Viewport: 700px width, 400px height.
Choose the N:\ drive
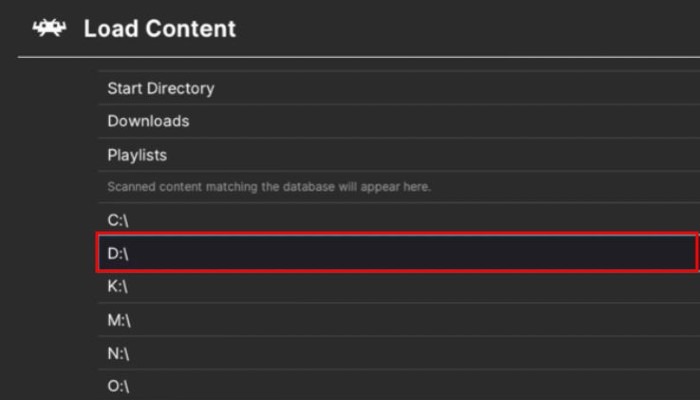[x=118, y=354]
